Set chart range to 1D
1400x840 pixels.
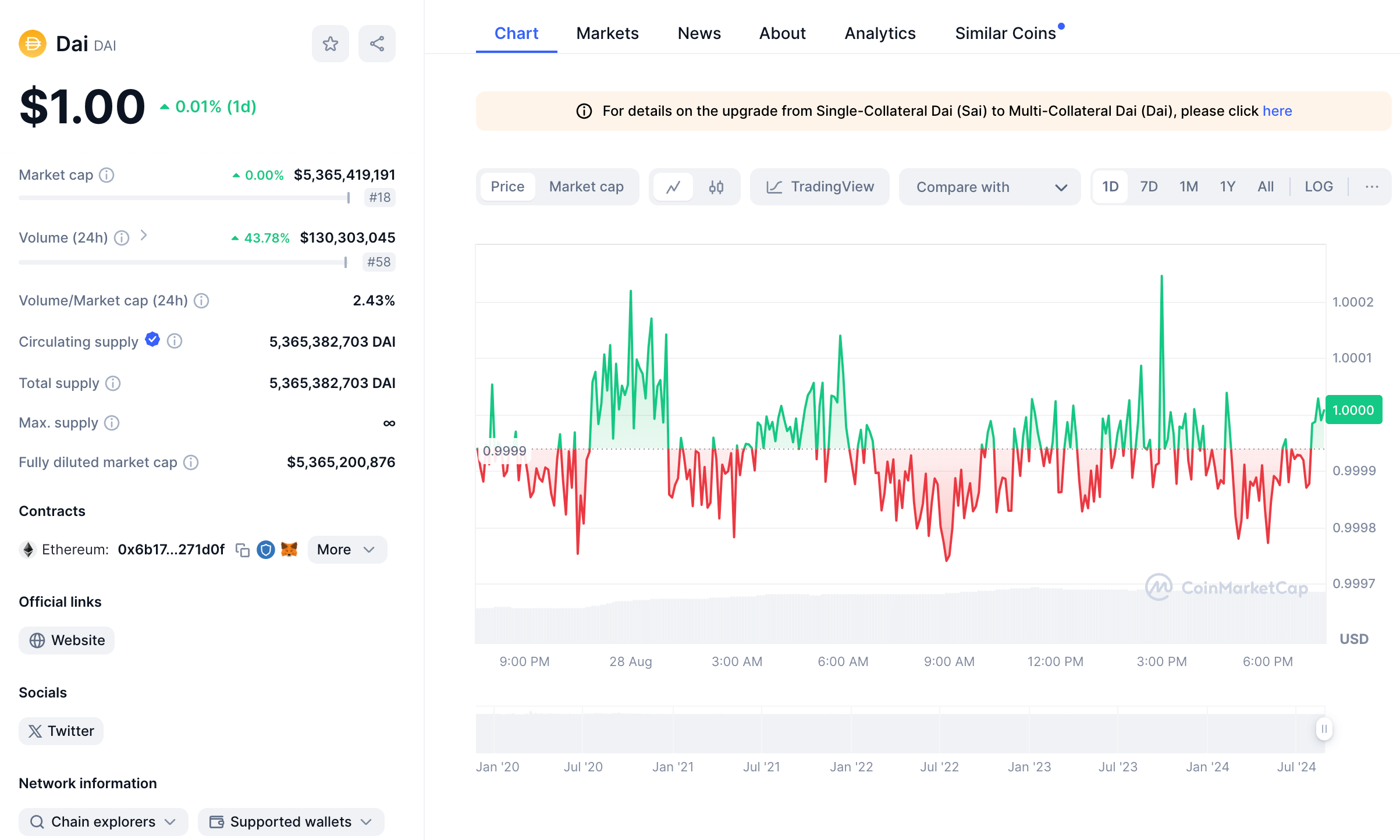[1110, 187]
